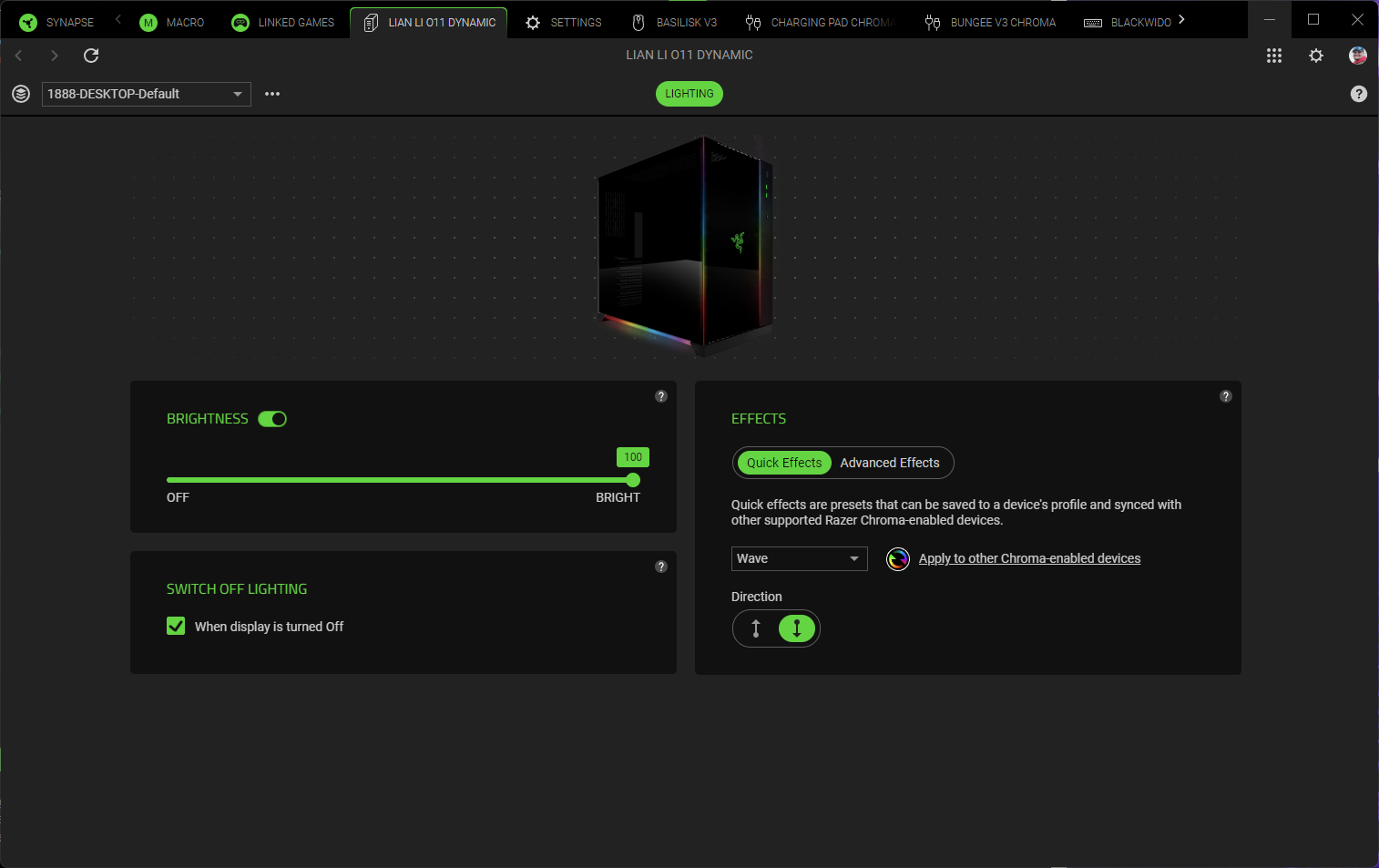1379x868 pixels.
Task: Open the Charging Pad Chroma tab
Action: [x=820, y=23]
